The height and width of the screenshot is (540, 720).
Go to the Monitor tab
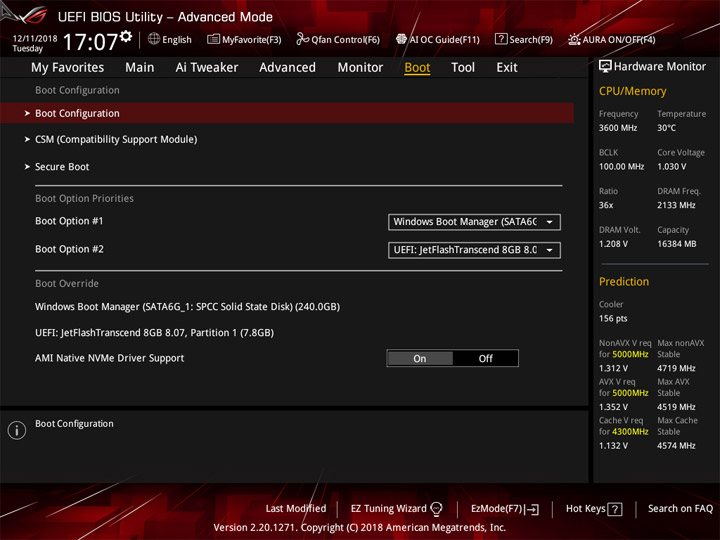(x=360, y=68)
